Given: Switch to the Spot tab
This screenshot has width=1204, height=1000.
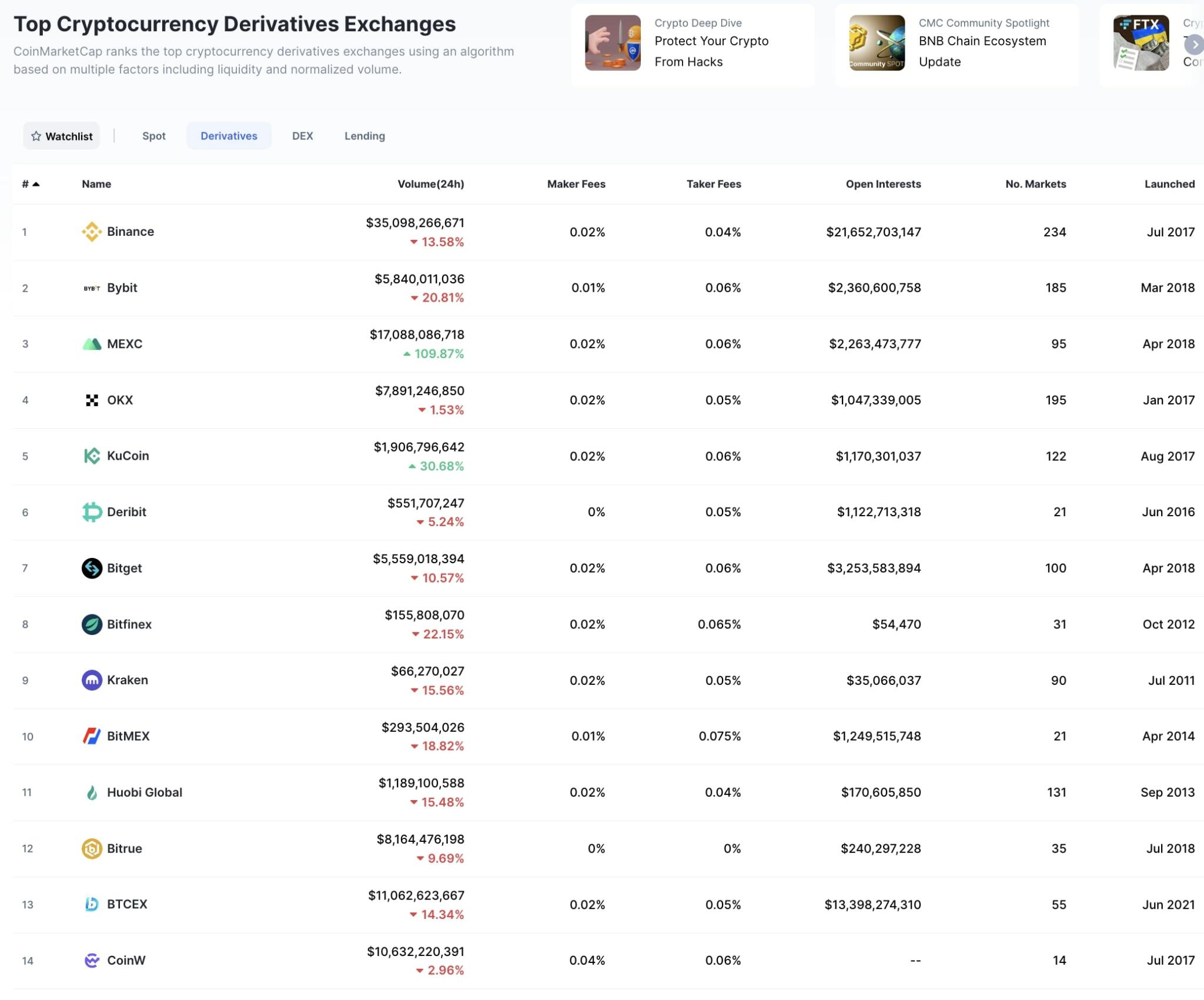Looking at the screenshot, I should 153,136.
